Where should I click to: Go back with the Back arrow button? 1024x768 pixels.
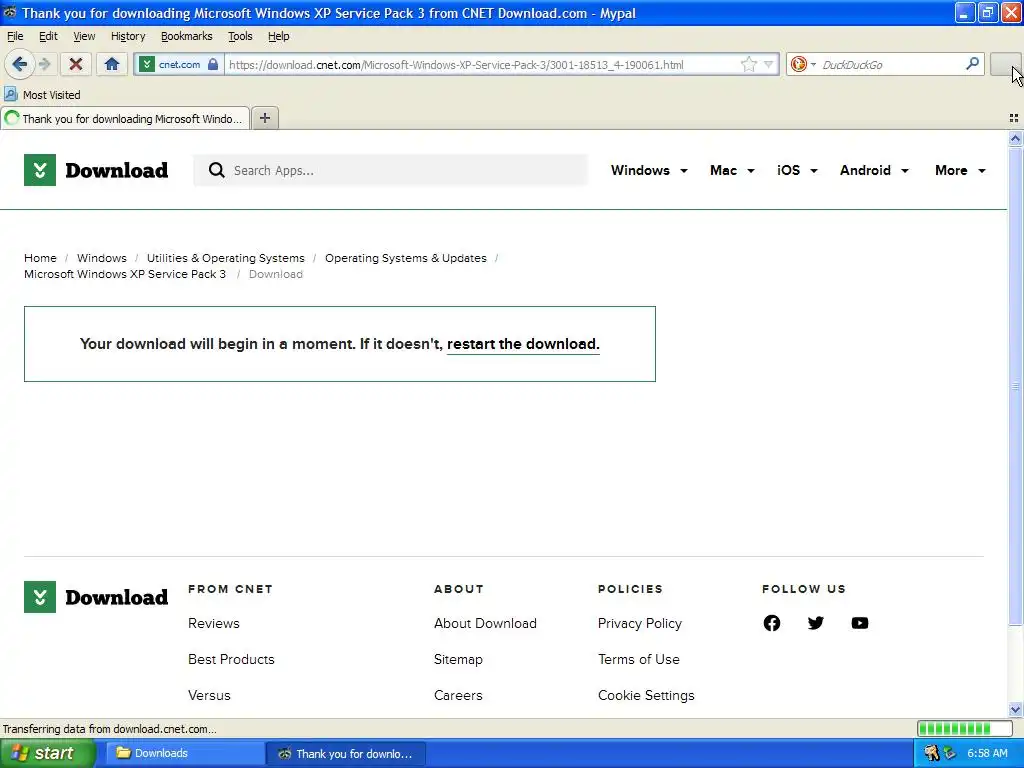click(x=18, y=64)
